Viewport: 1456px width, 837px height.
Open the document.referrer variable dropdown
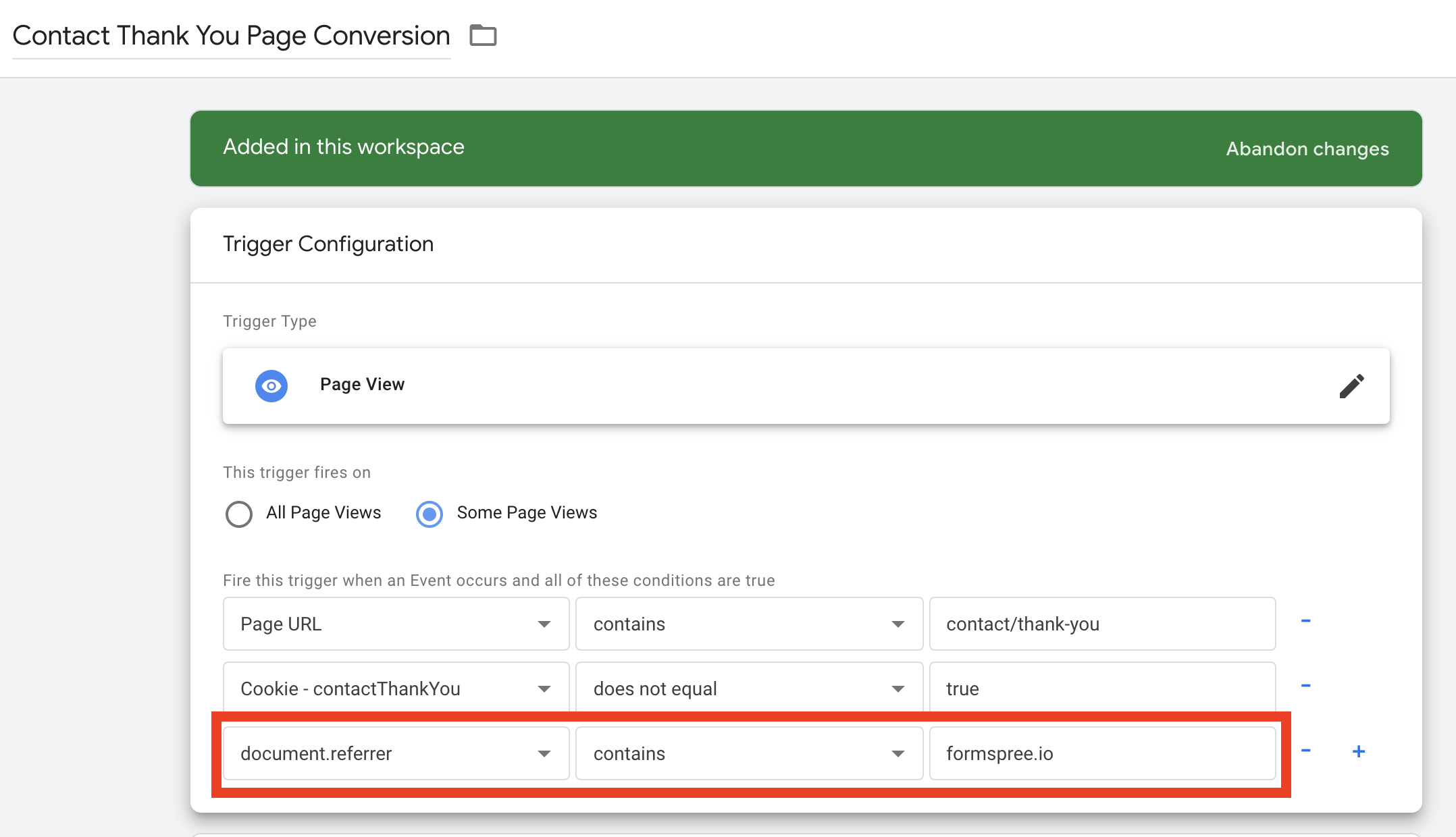[396, 753]
